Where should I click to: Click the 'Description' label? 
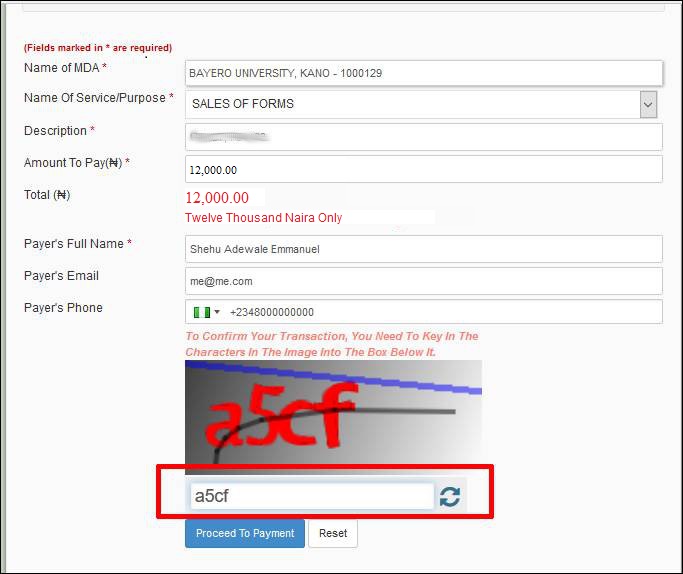coord(59,131)
